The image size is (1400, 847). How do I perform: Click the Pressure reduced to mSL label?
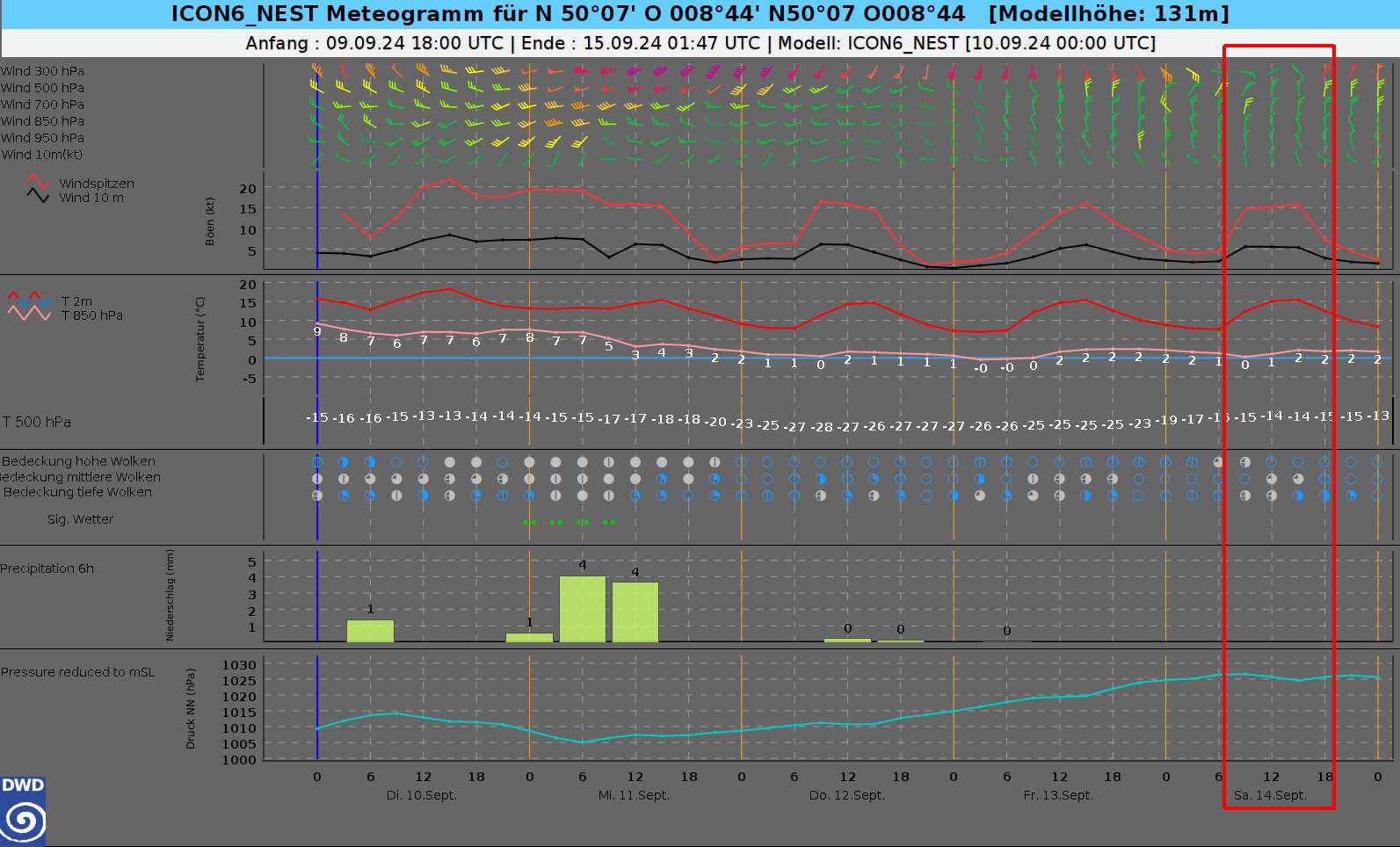77,672
